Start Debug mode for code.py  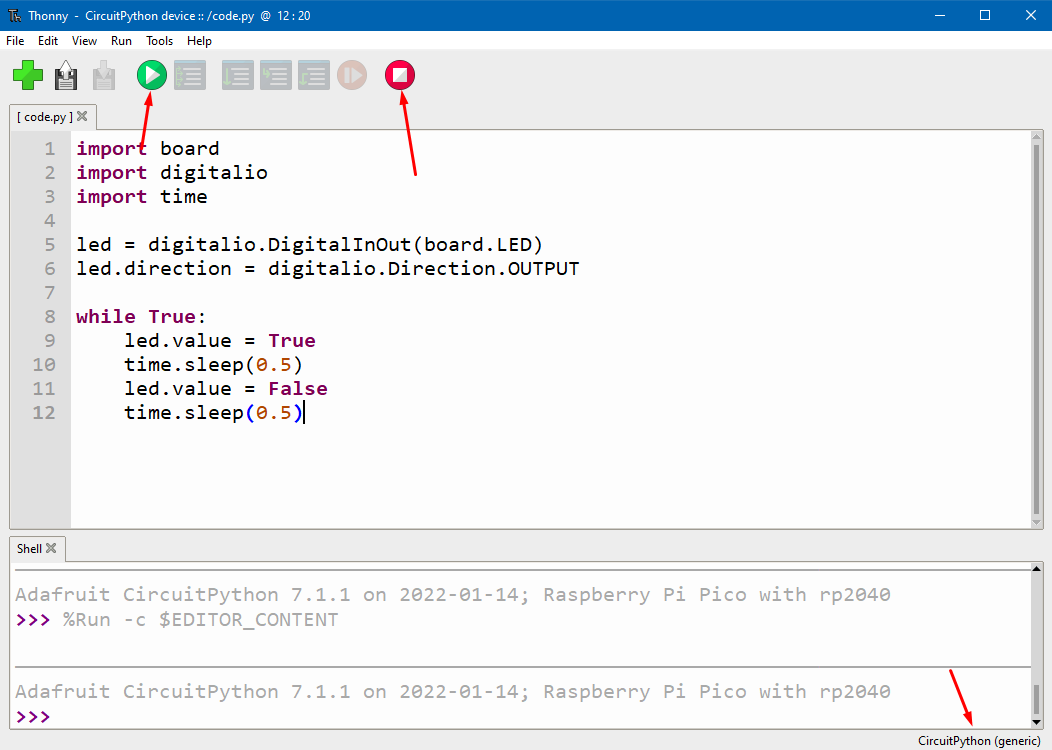[x=189, y=74]
